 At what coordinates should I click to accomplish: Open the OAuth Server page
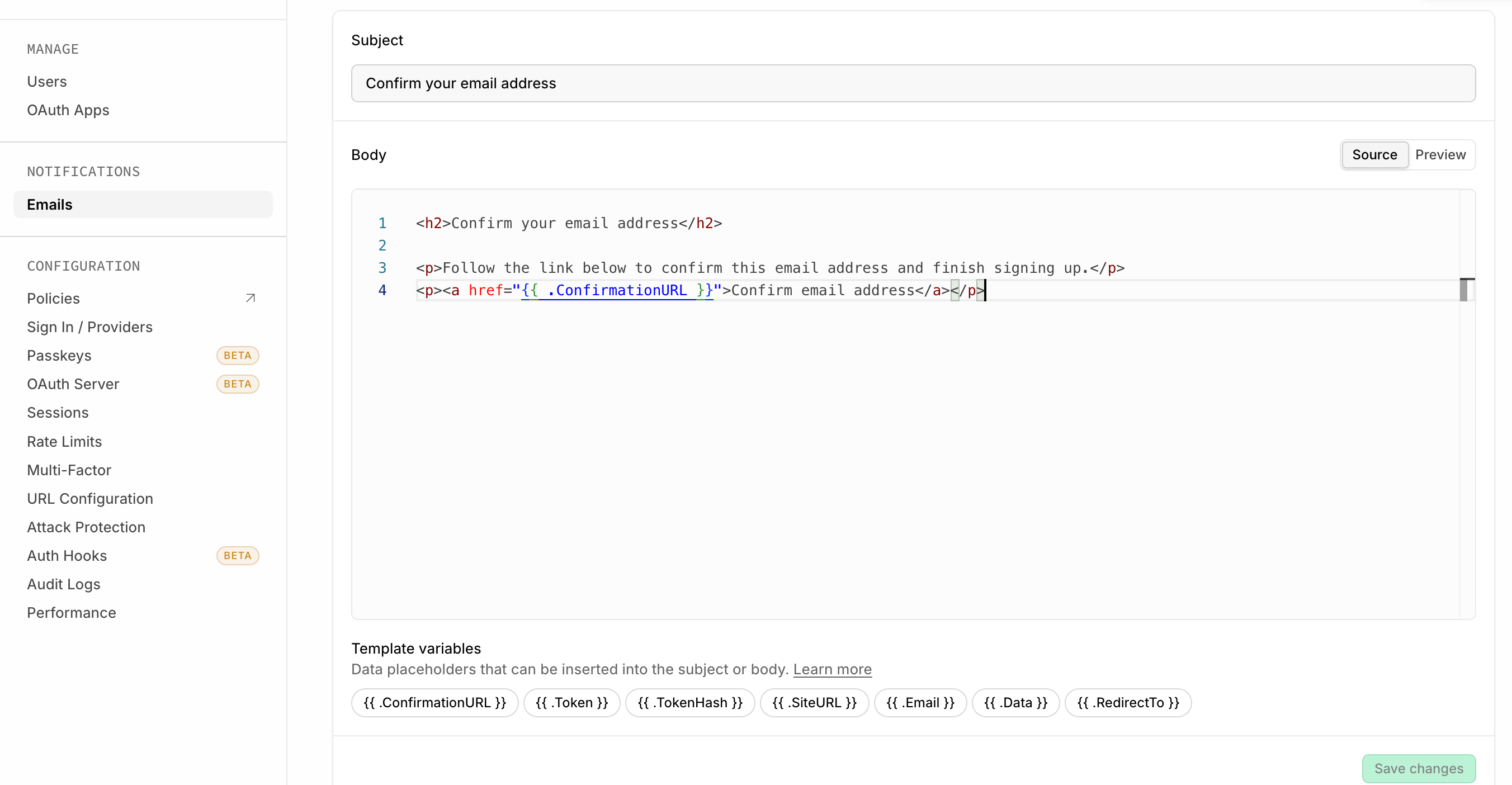pos(73,384)
